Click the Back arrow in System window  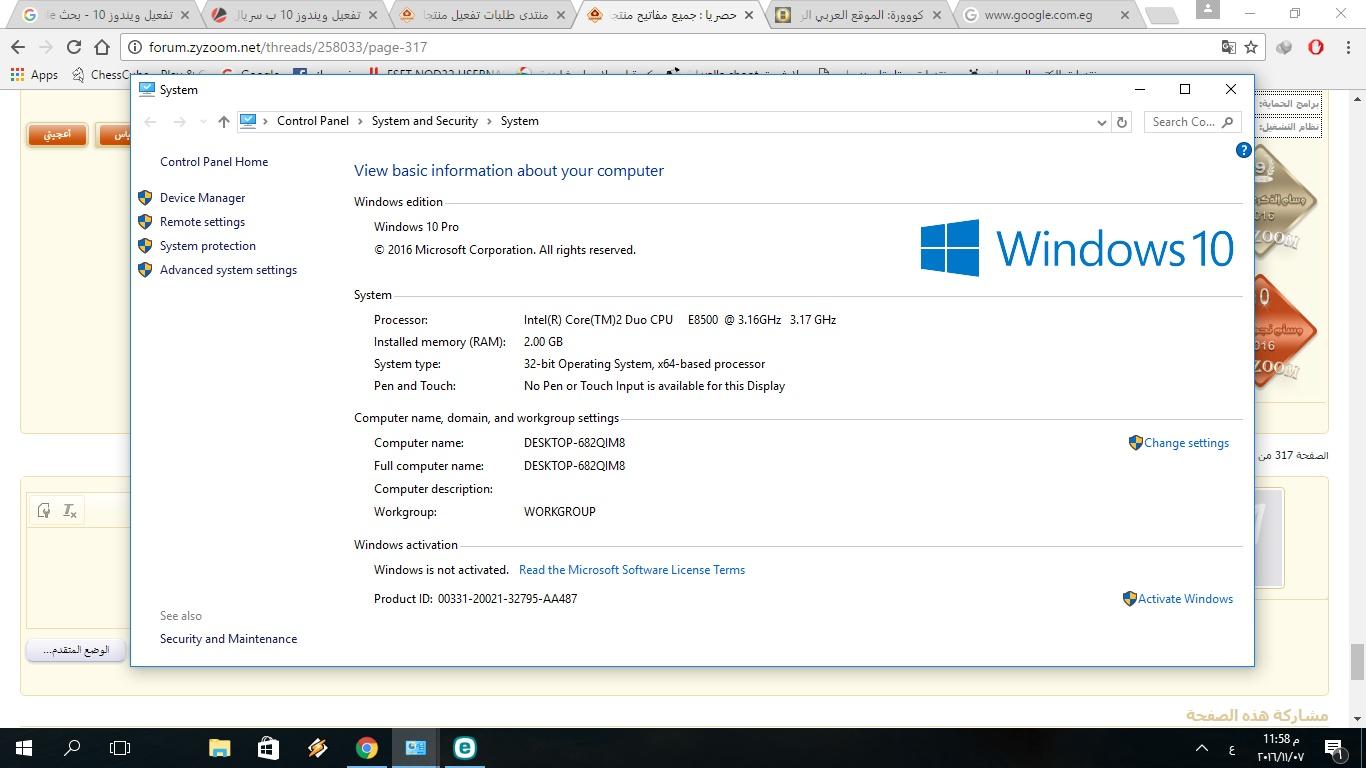coord(150,122)
